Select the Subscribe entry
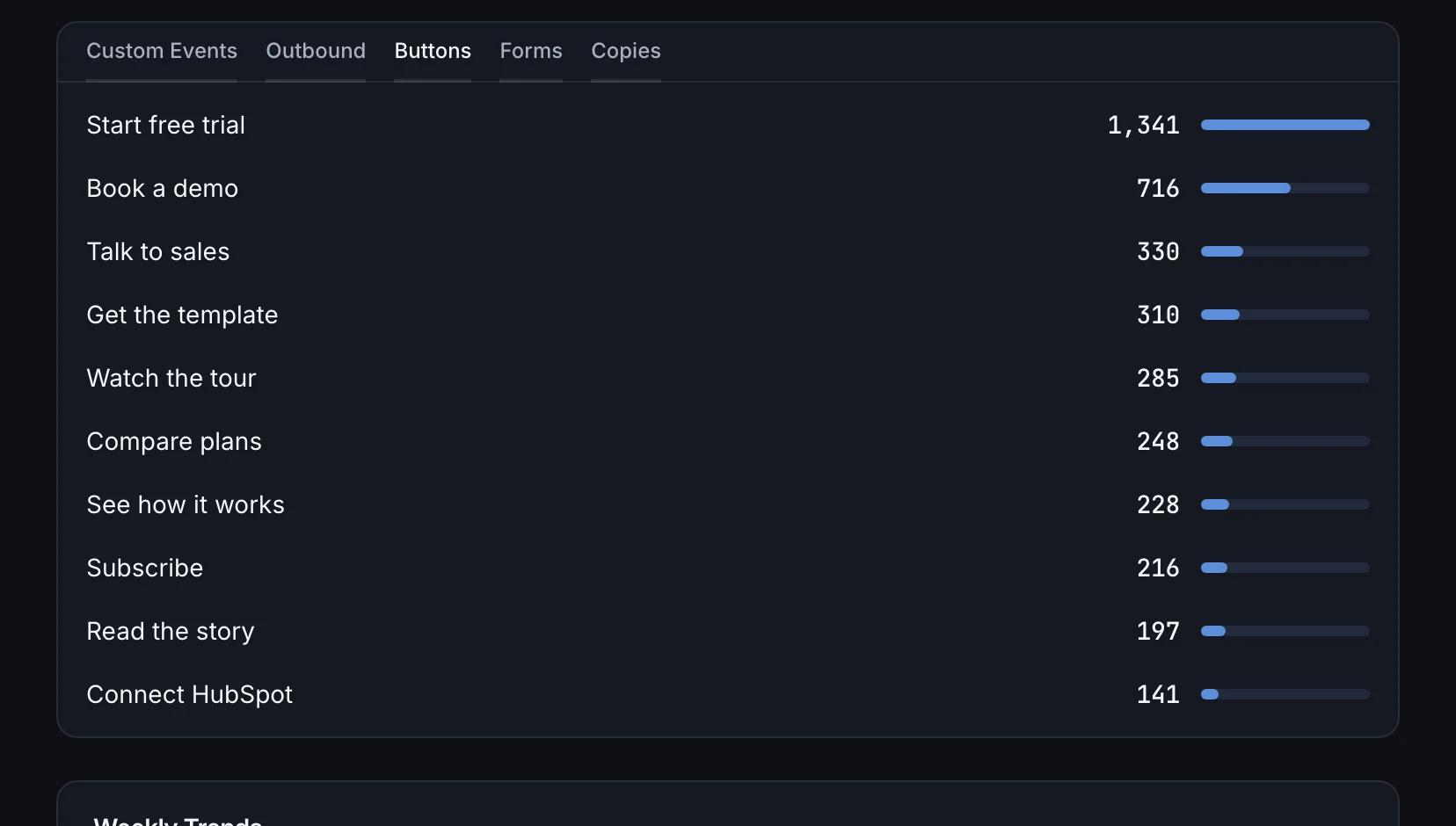Screen dimensions: 1456x826 click(x=728, y=568)
